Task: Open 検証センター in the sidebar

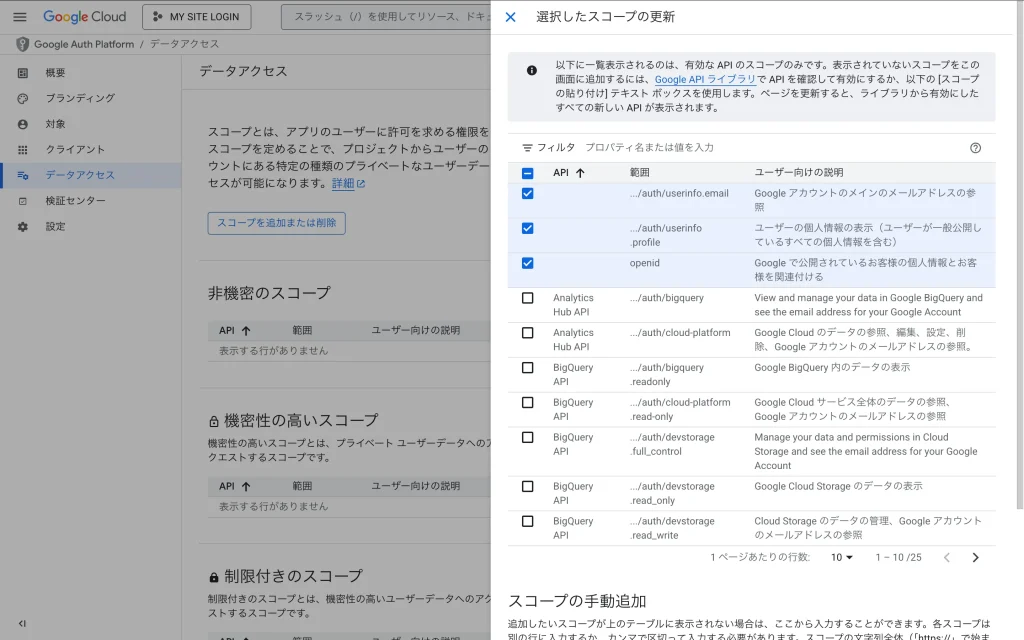Action: click(75, 201)
